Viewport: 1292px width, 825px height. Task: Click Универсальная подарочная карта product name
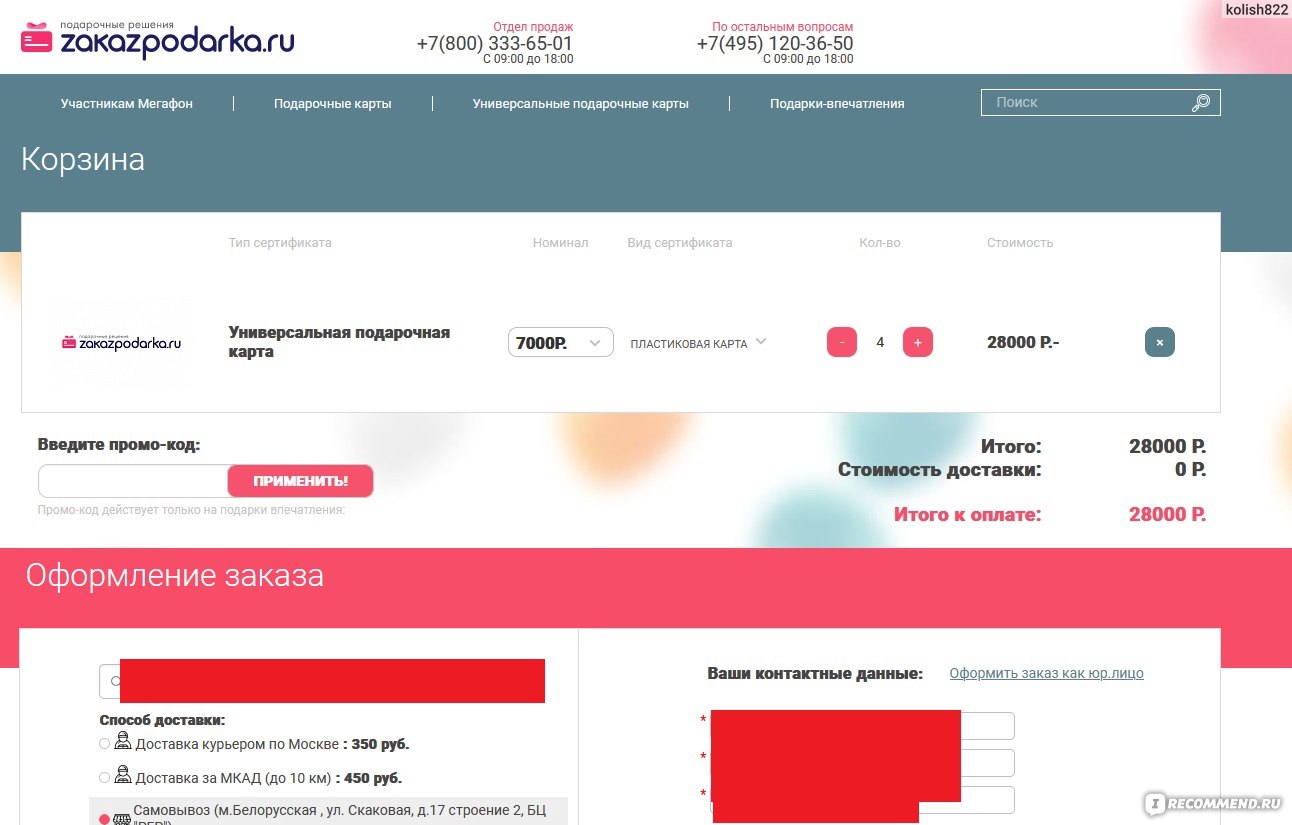click(340, 342)
